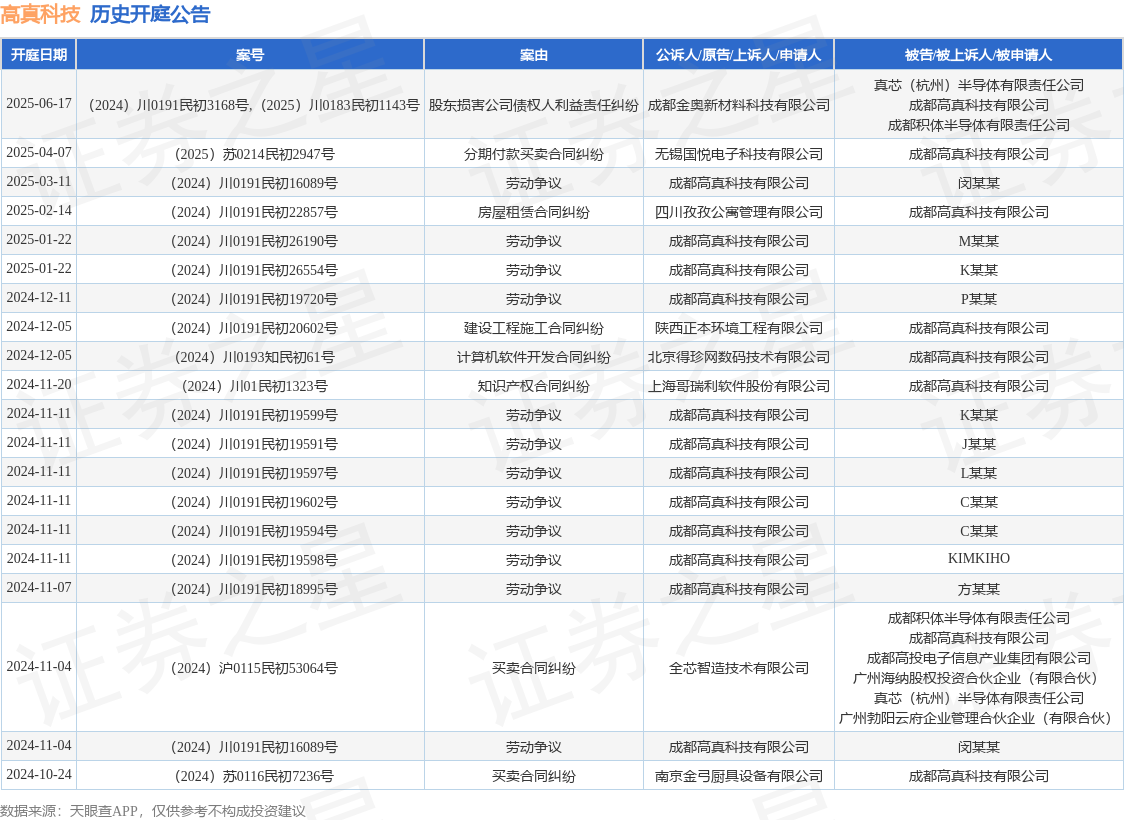Click the 数据来源 天眼查APP footer note
The height and width of the screenshot is (820, 1124).
tap(153, 811)
